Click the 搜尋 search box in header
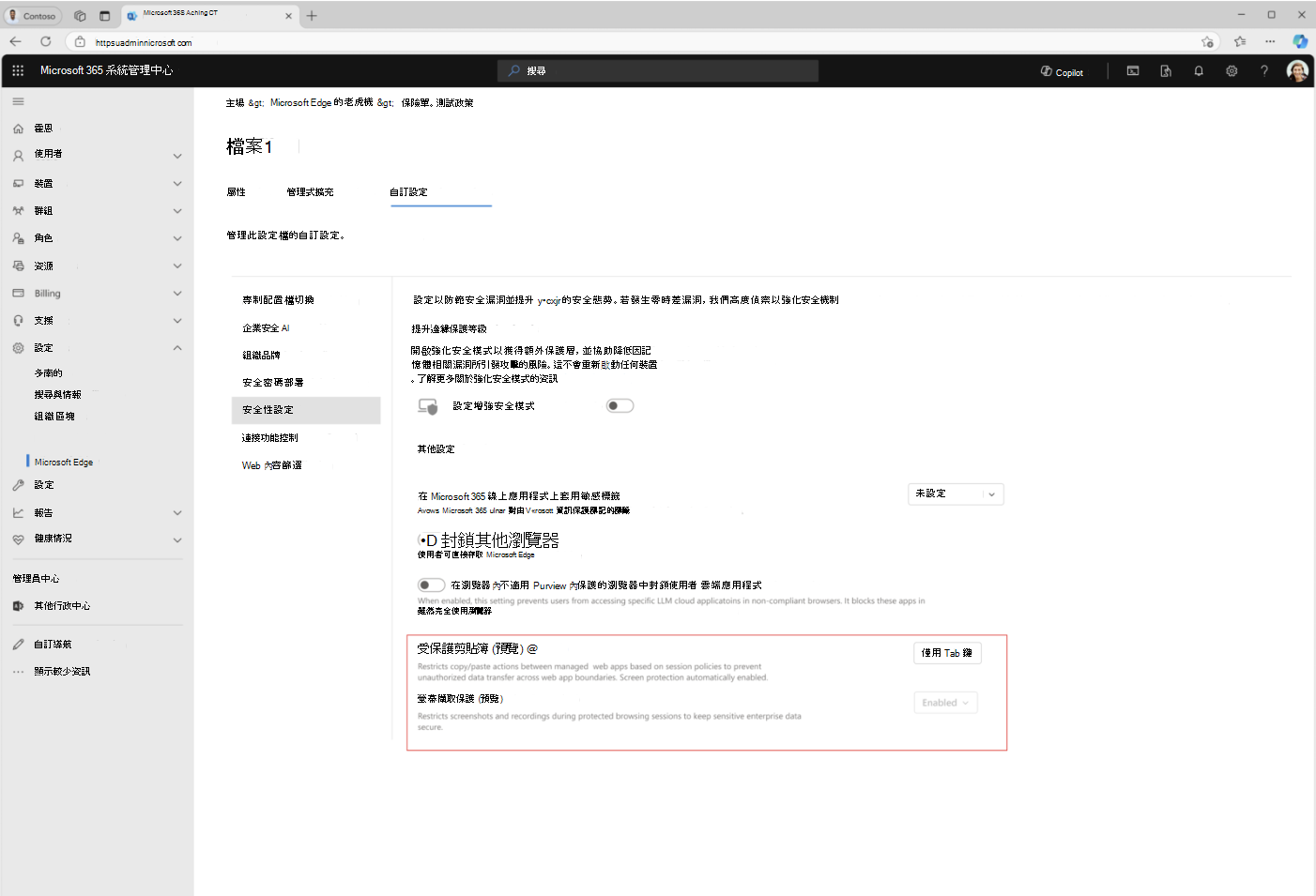Viewport: 1316px width, 896px height. 658,71
